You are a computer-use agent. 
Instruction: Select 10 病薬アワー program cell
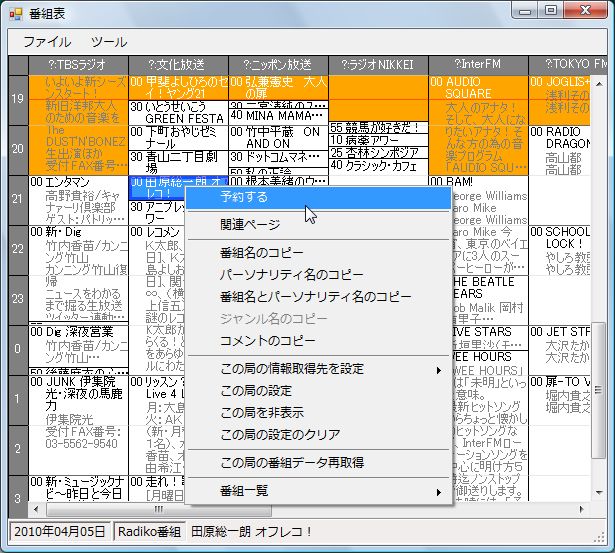(x=378, y=140)
